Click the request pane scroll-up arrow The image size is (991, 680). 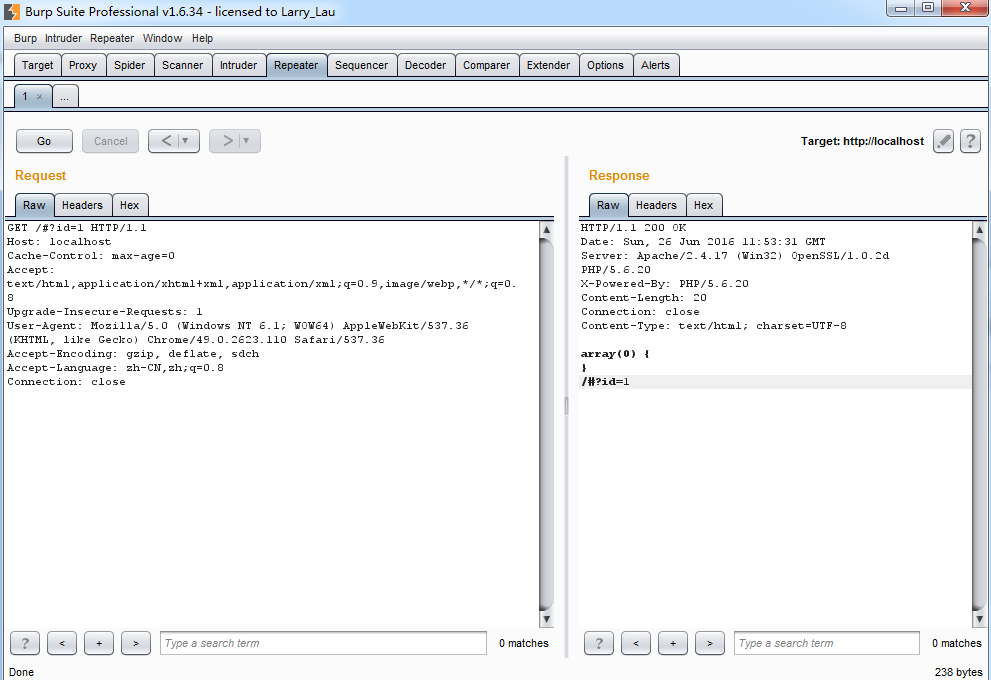point(547,229)
